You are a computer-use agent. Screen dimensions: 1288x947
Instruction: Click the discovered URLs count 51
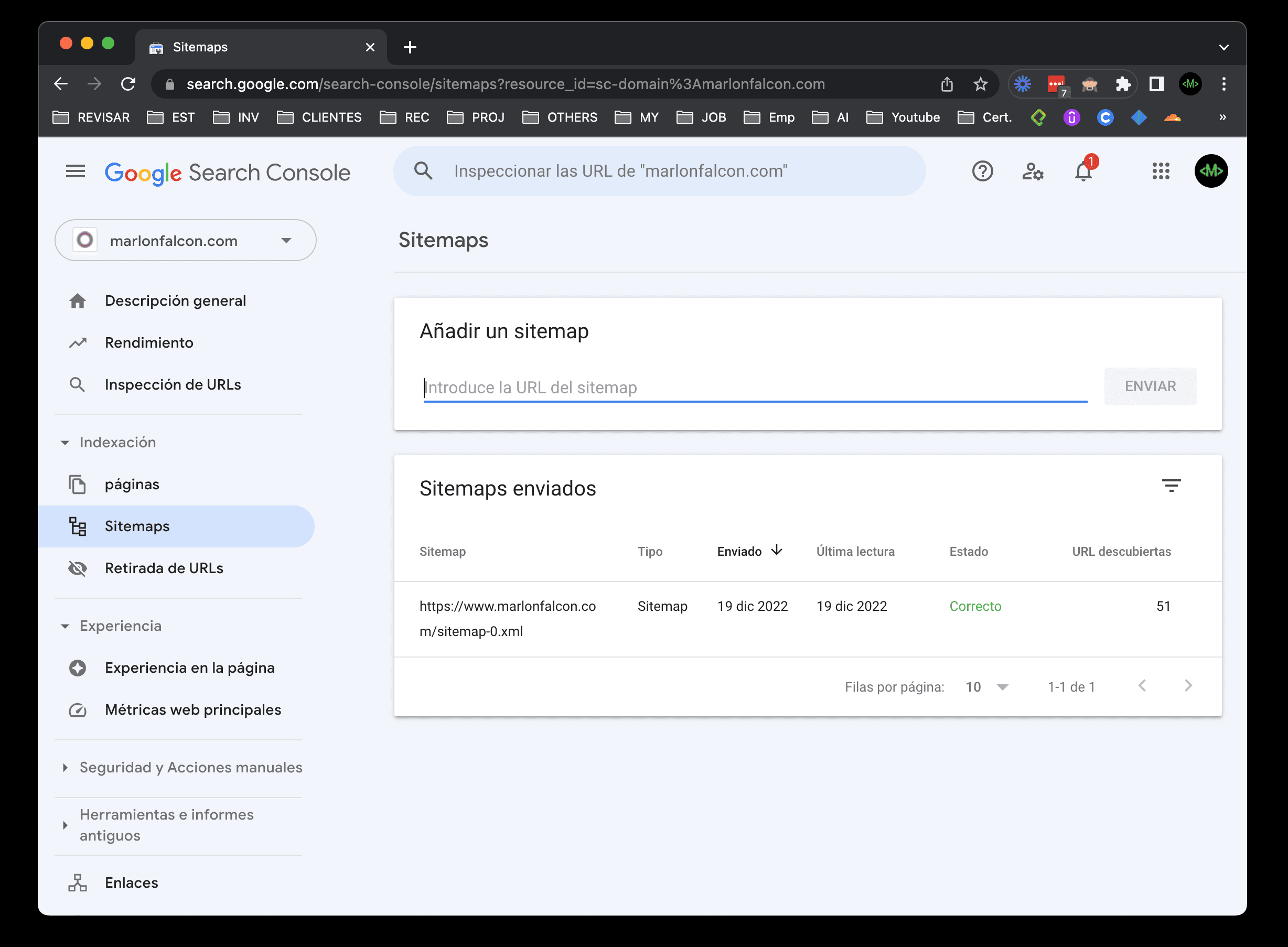[1163, 606]
